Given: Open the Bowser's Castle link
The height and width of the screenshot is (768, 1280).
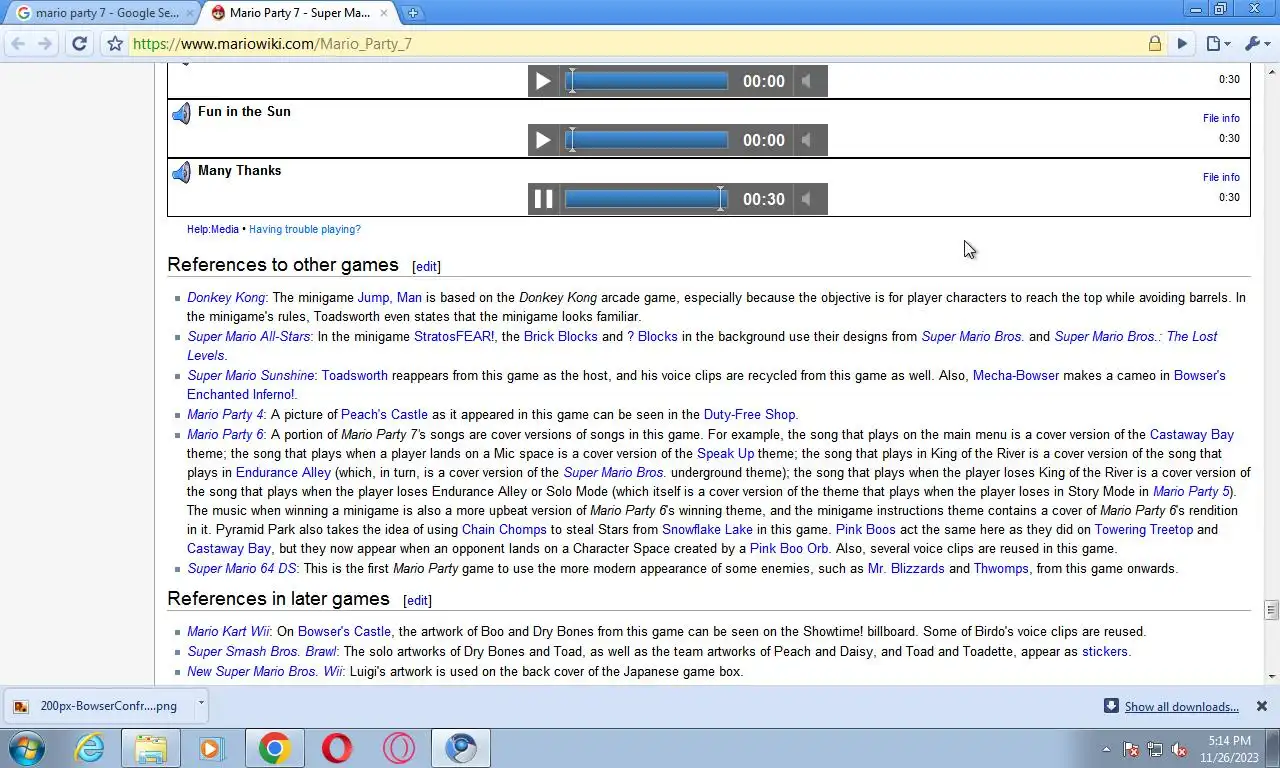Looking at the screenshot, I should coord(344,631).
